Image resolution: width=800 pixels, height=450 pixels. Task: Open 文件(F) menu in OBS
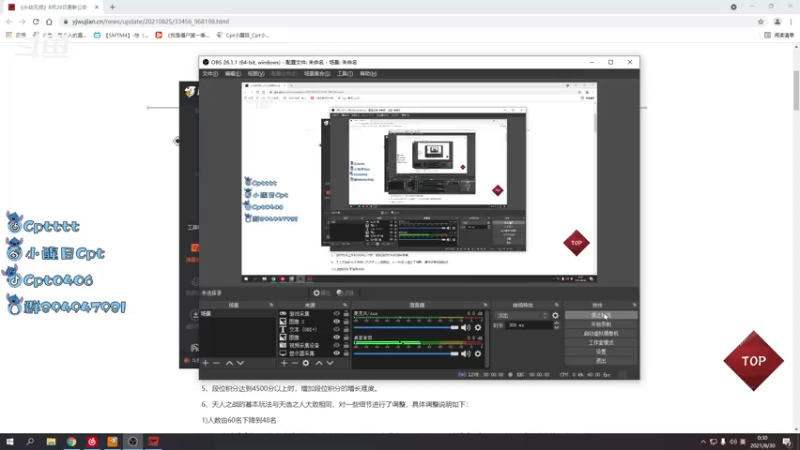point(210,73)
